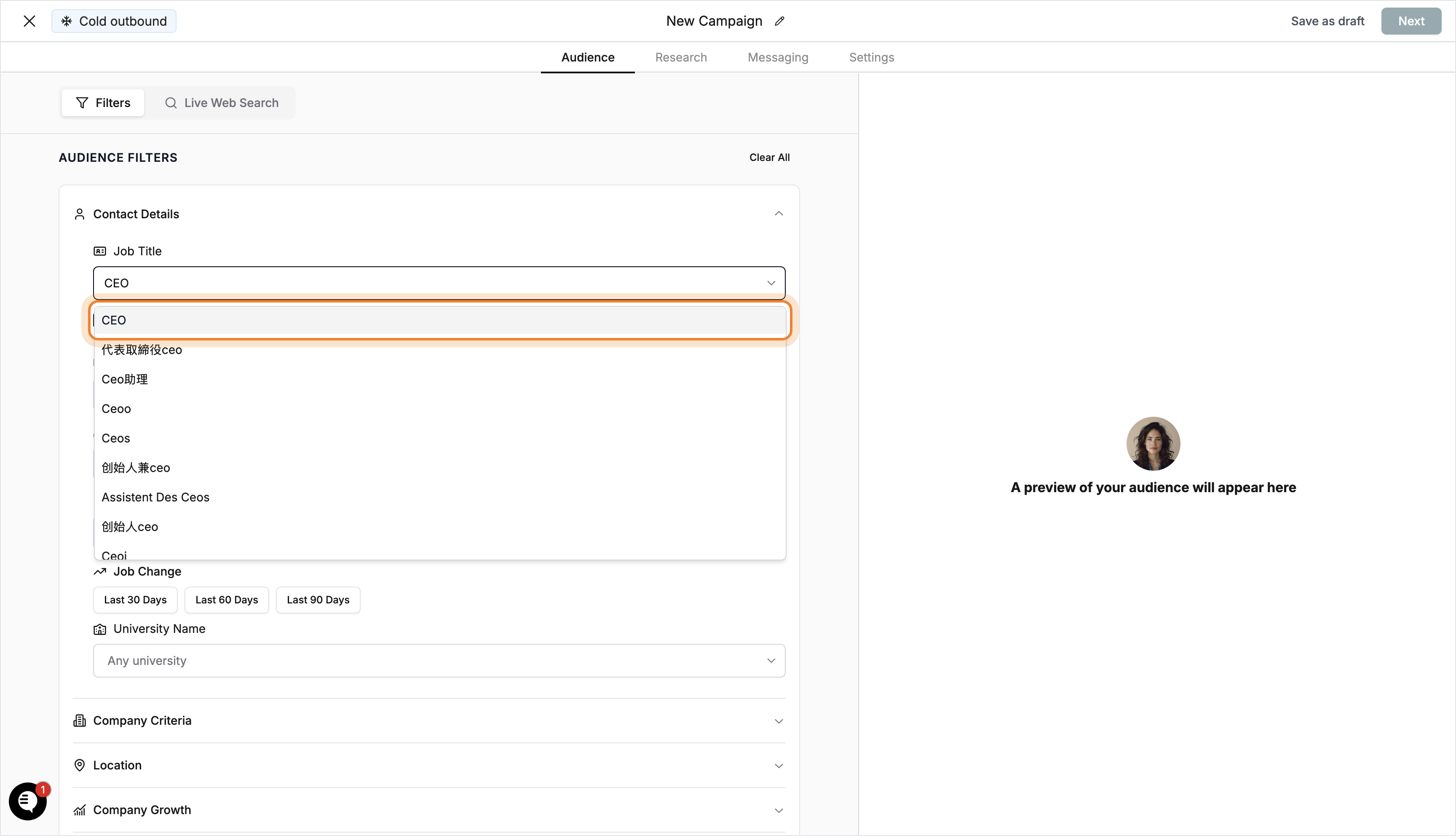
Task: Click the pencil icon to rename New Campaign
Action: (x=779, y=21)
